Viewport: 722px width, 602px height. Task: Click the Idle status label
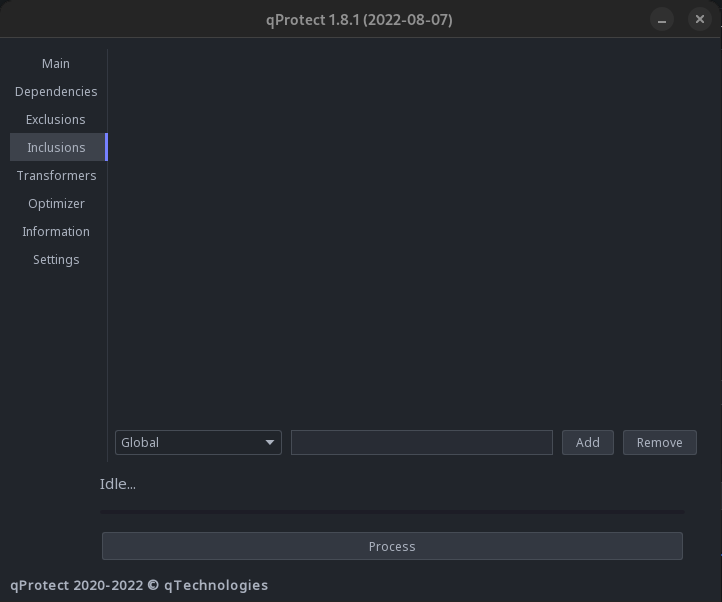tap(118, 484)
